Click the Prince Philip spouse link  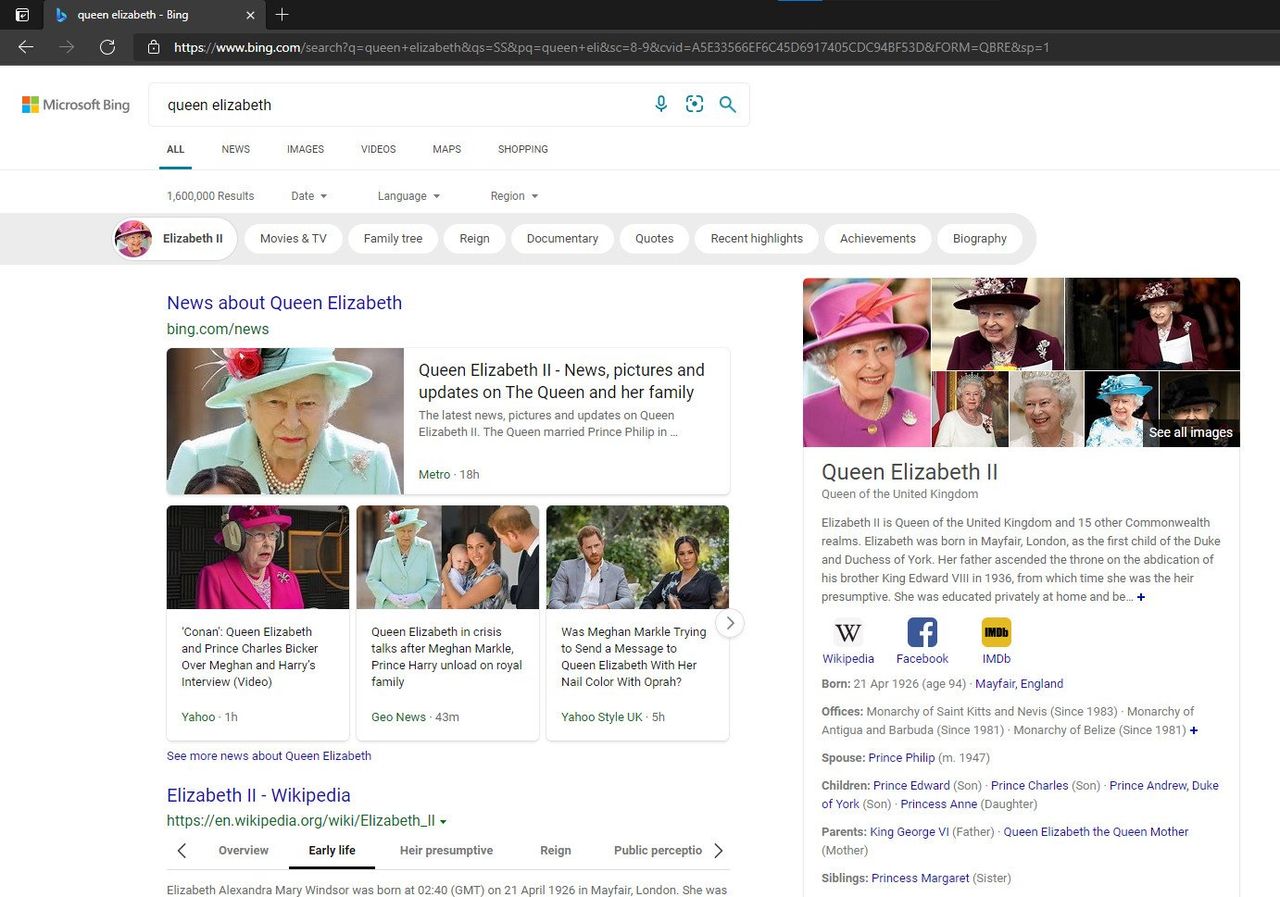[x=901, y=758]
